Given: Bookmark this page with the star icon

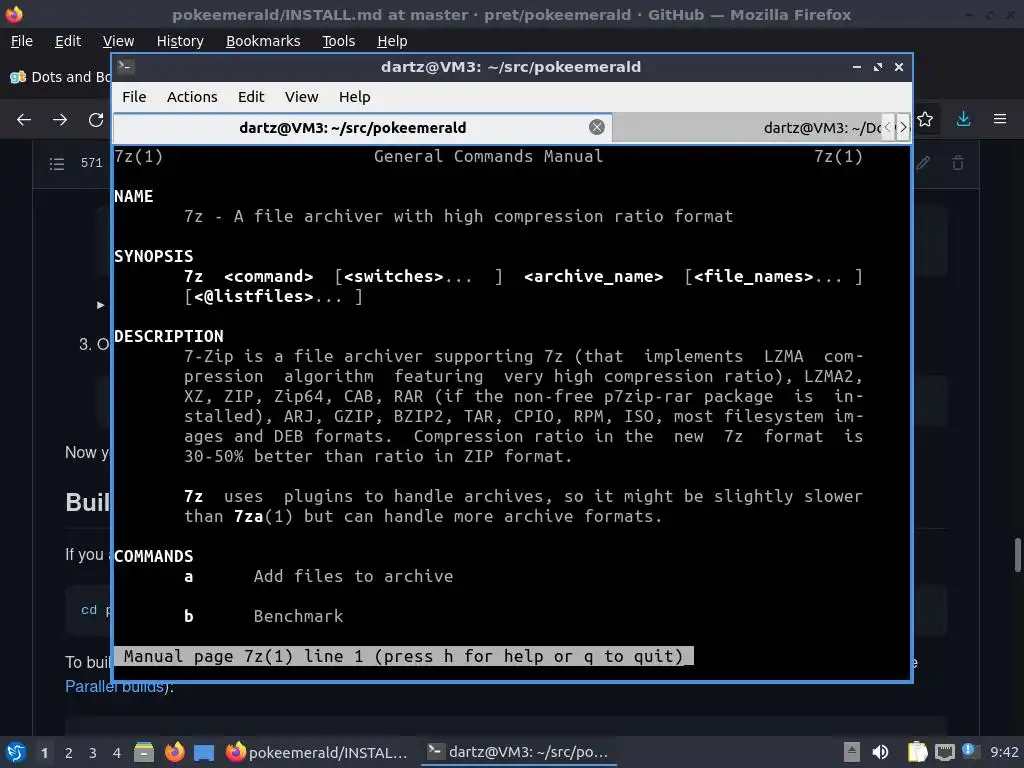Looking at the screenshot, I should [x=925, y=120].
